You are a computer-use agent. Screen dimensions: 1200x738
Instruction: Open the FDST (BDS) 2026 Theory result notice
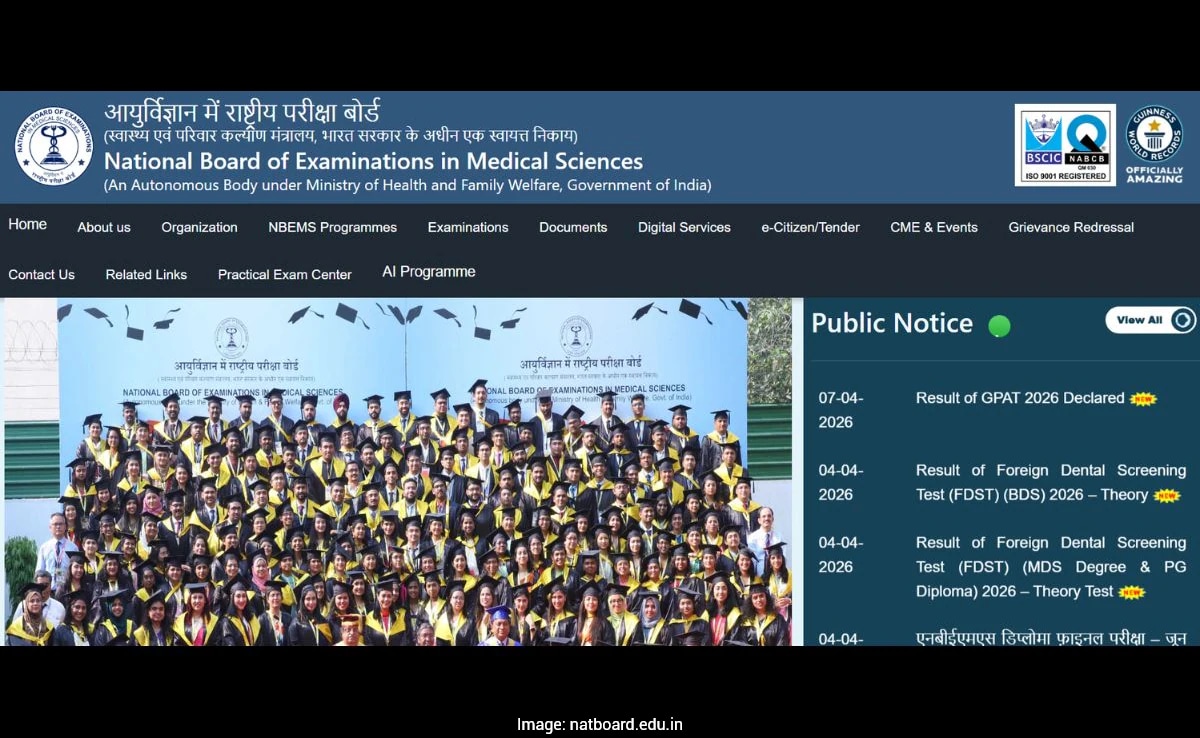pos(1050,482)
